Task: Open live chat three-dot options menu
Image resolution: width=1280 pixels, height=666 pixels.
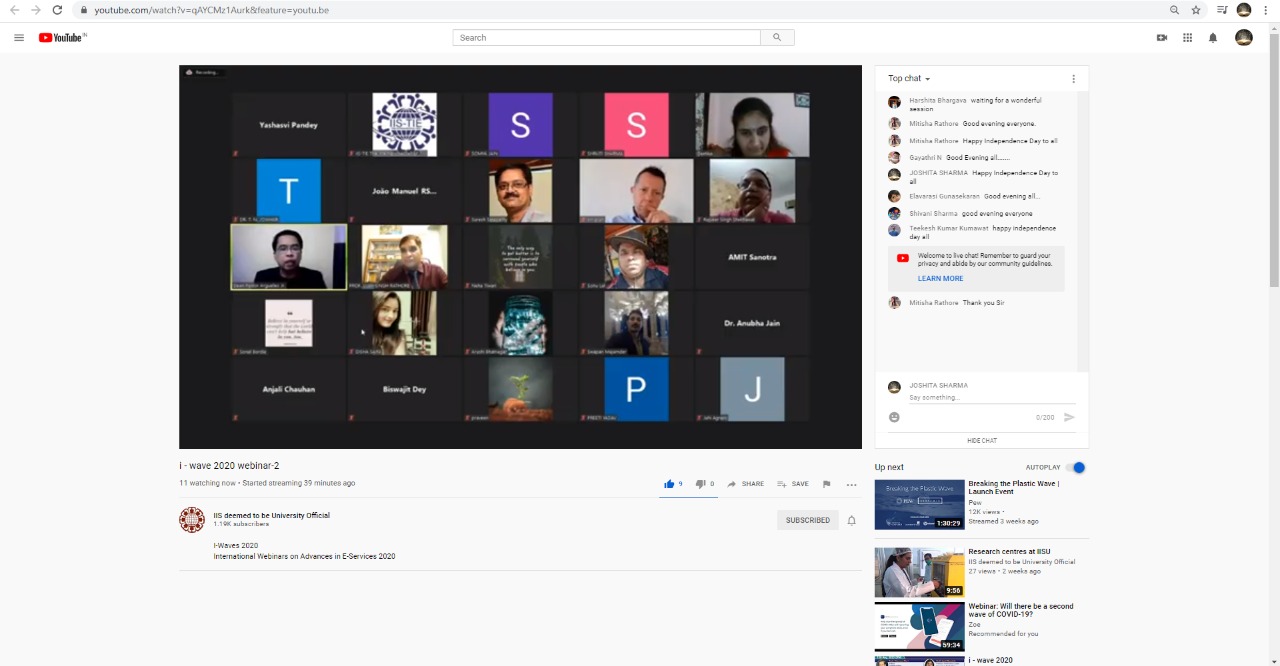Action: [1073, 79]
